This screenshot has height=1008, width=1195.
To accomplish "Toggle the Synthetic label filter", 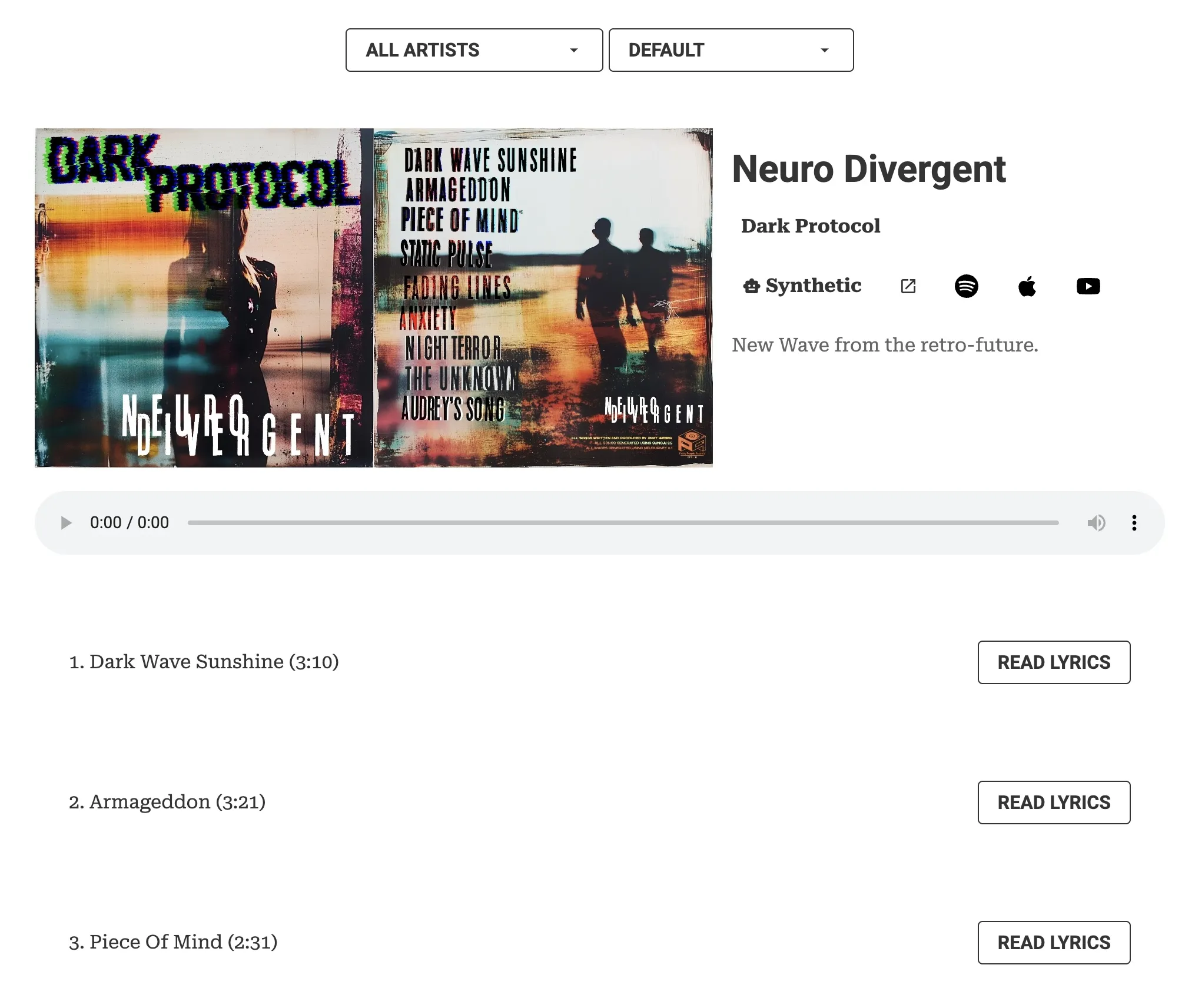I will 802,286.
